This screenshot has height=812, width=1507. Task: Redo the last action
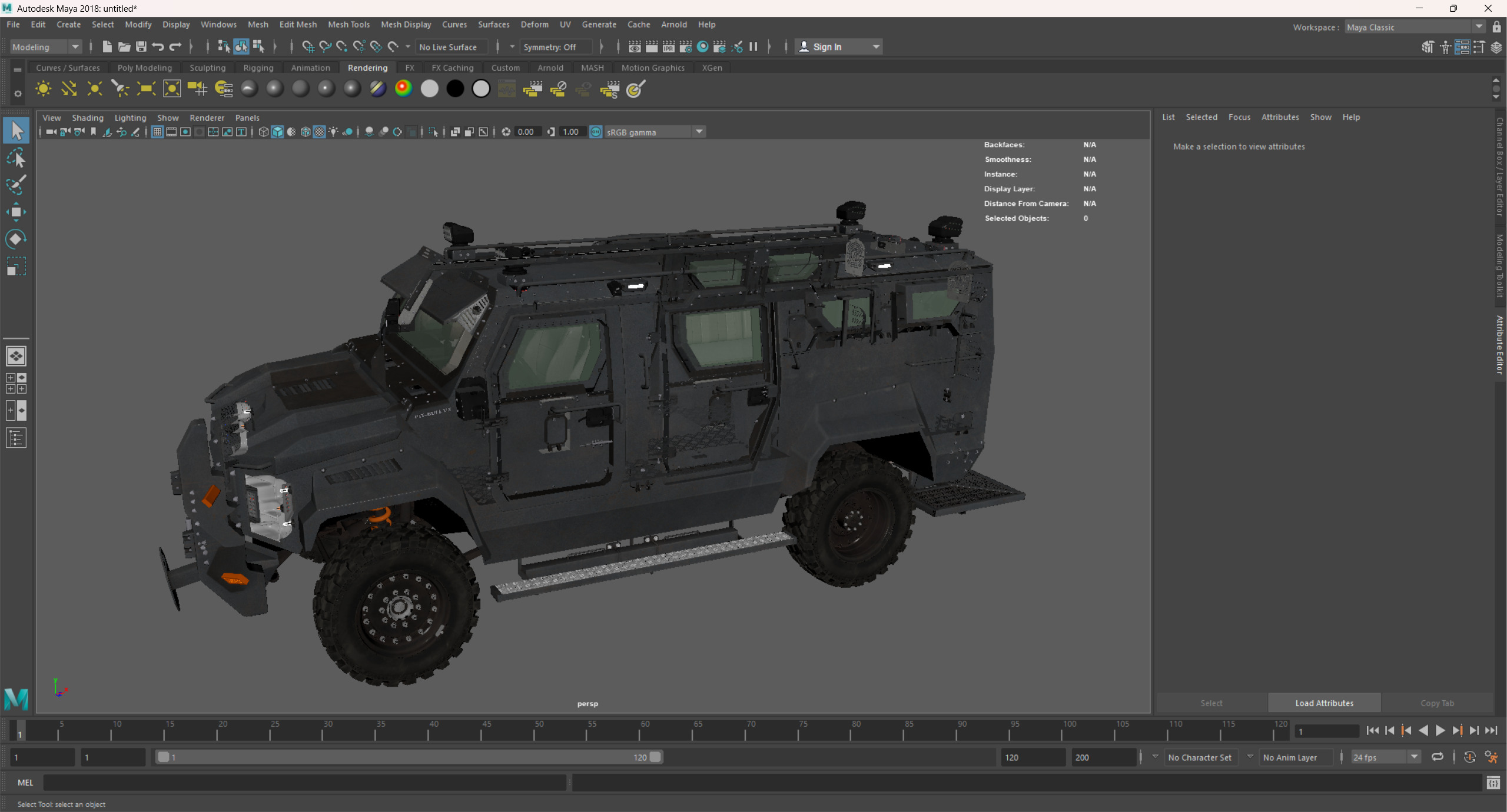175,46
